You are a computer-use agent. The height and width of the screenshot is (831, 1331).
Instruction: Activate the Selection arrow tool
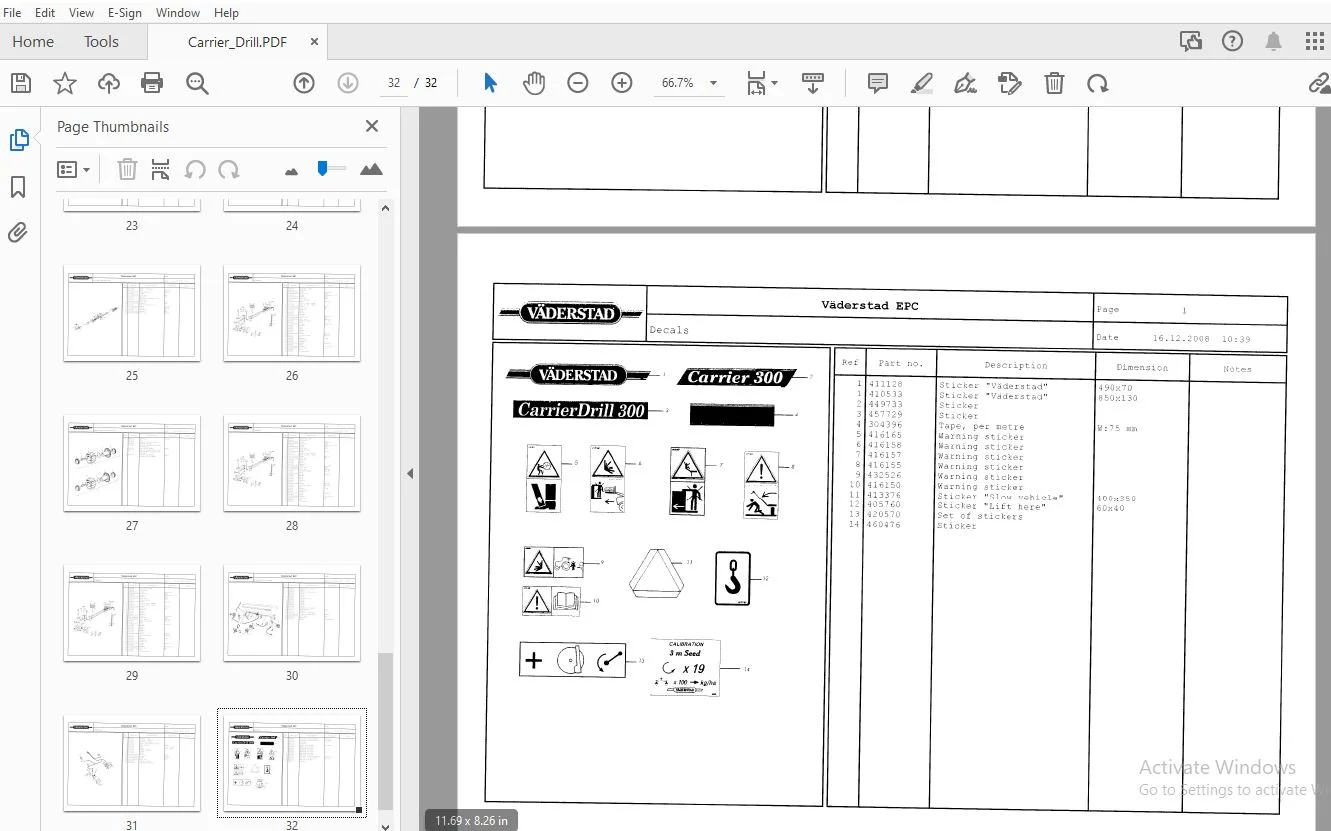490,83
